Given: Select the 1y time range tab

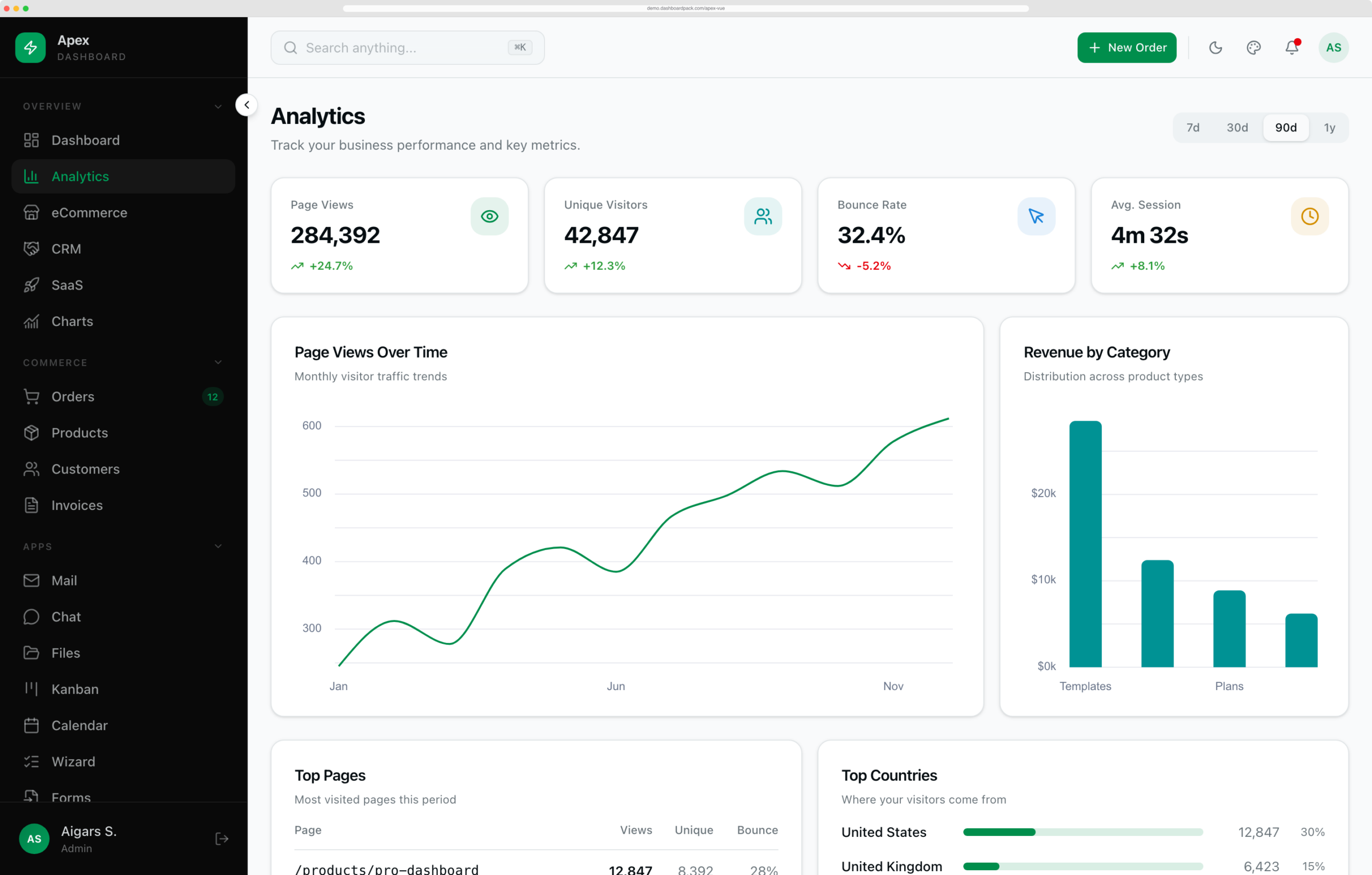Looking at the screenshot, I should (x=1329, y=128).
